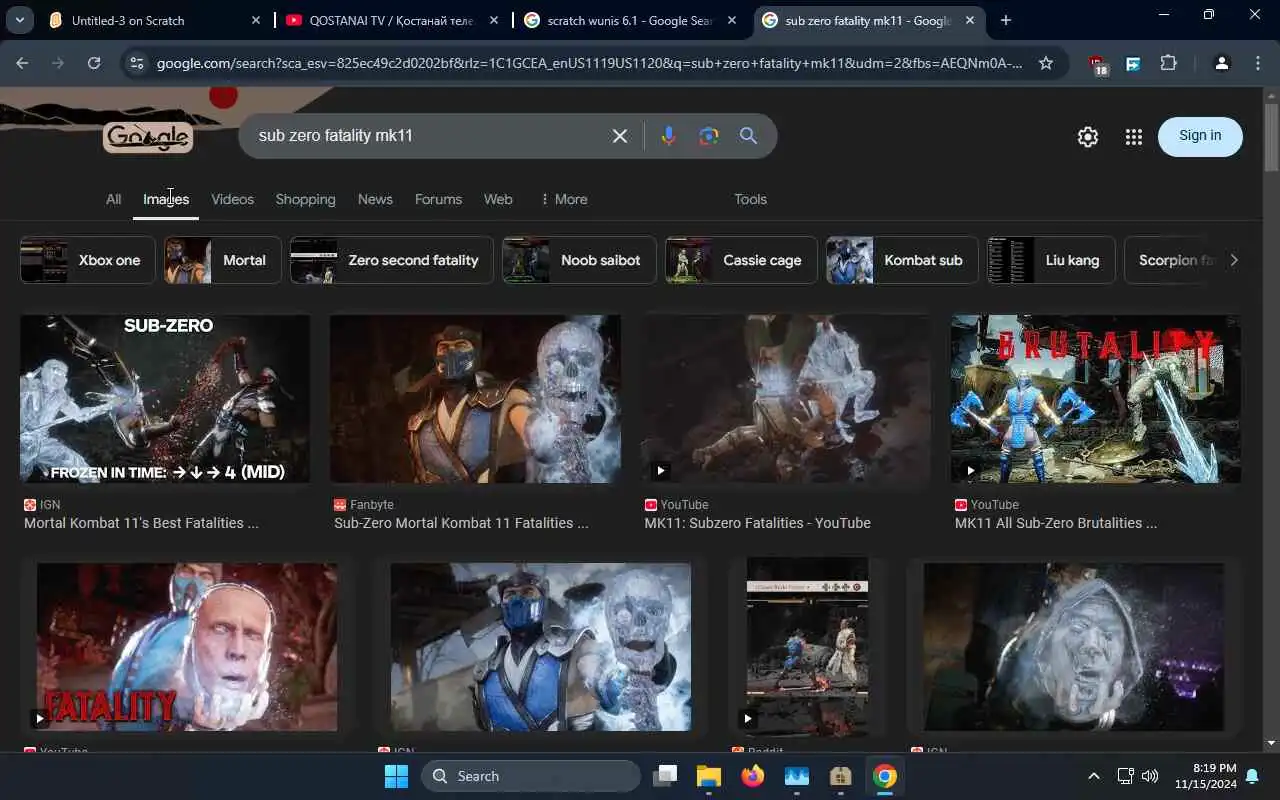The width and height of the screenshot is (1280, 800).
Task: Reload the current page
Action: (x=94, y=63)
